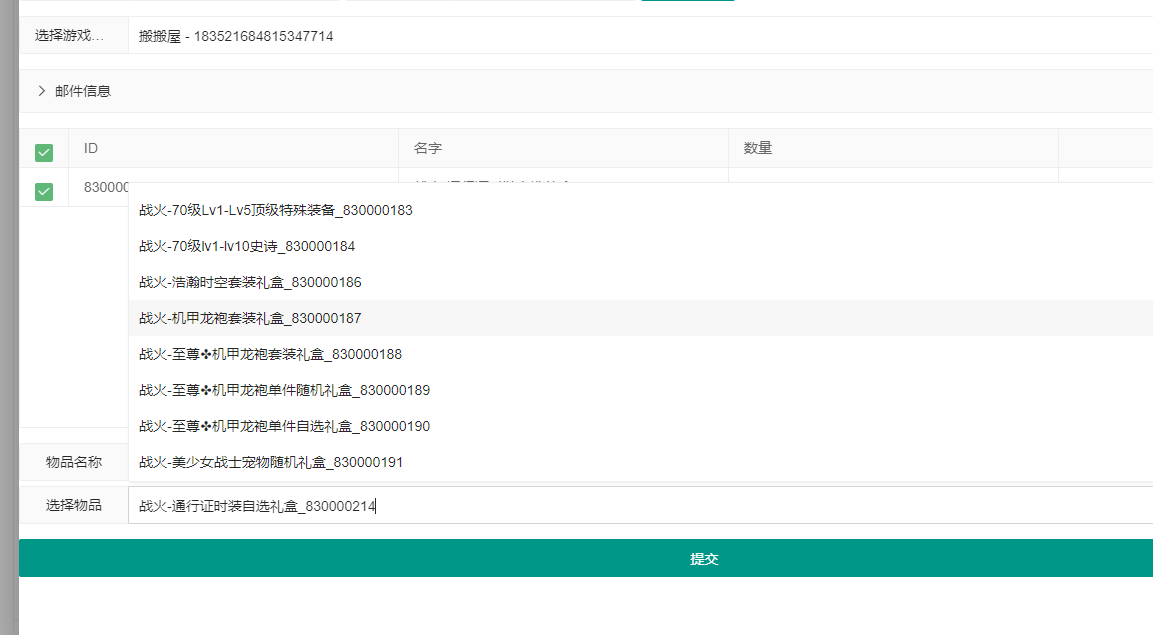Select 战火-美少女战士宠物随机礼盒_830000191
The height and width of the screenshot is (635, 1153).
(x=270, y=462)
